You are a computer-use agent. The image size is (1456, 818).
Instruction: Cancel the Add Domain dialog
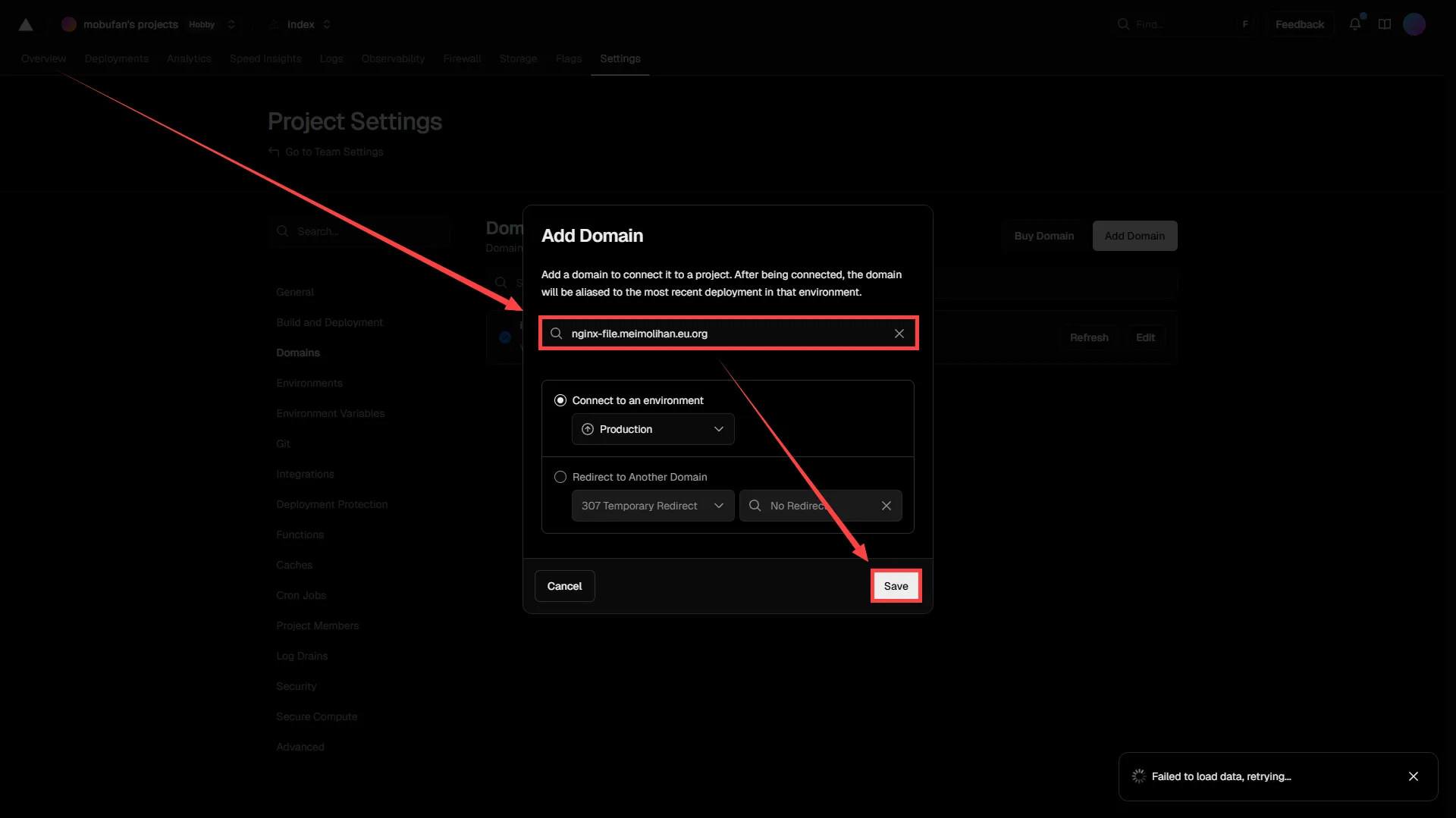click(x=564, y=586)
